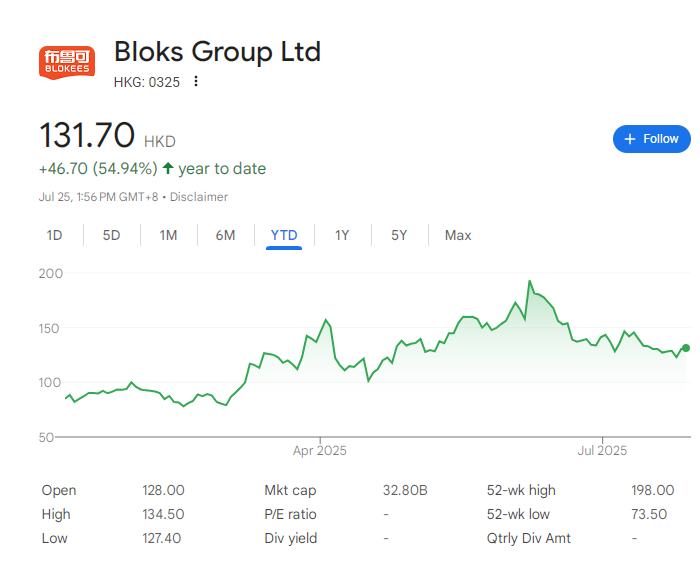The width and height of the screenshot is (700, 563).
Task: Click the Apr 2025 axis marker
Action: (x=320, y=450)
